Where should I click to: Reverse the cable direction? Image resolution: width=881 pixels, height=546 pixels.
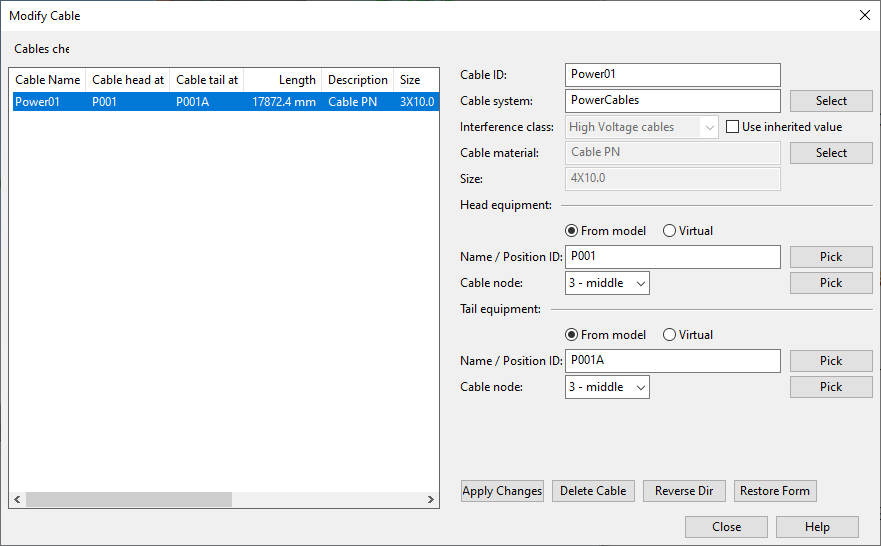(684, 491)
